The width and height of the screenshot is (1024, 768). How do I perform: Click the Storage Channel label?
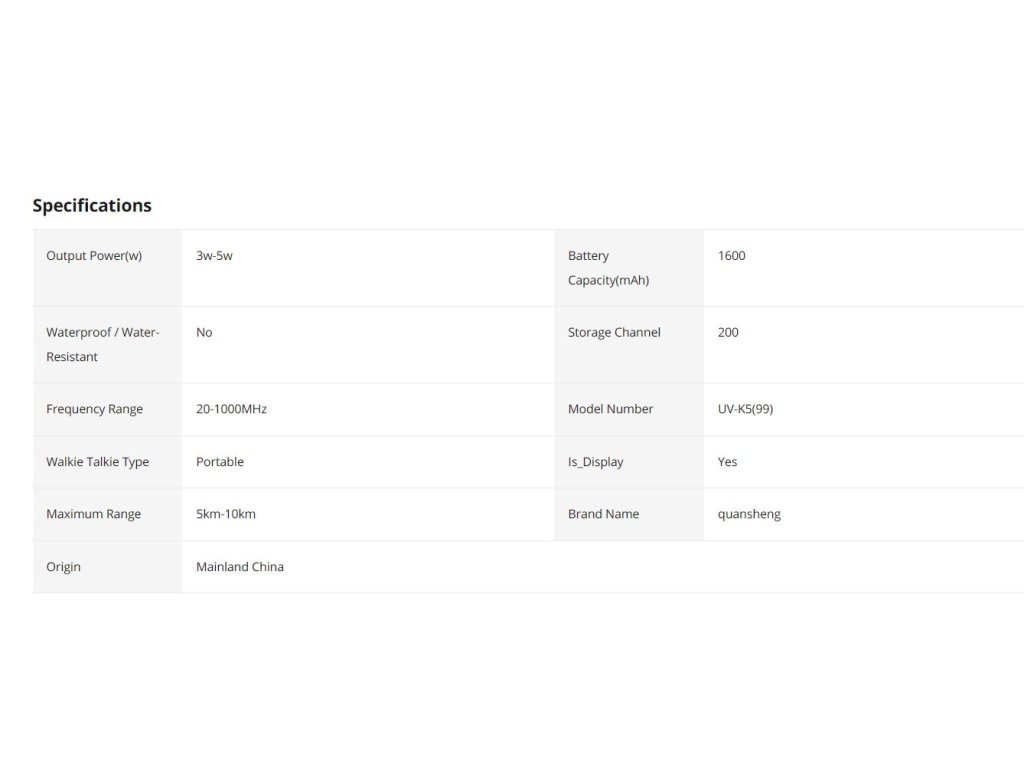(614, 333)
